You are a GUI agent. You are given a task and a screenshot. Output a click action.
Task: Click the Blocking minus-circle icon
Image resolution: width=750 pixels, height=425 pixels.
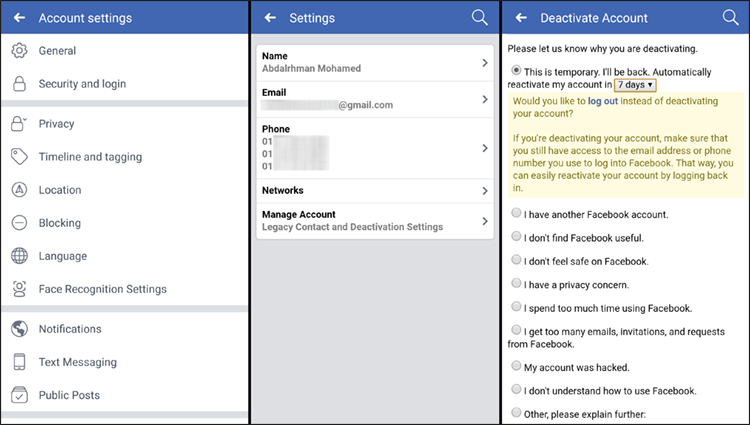[x=19, y=223]
